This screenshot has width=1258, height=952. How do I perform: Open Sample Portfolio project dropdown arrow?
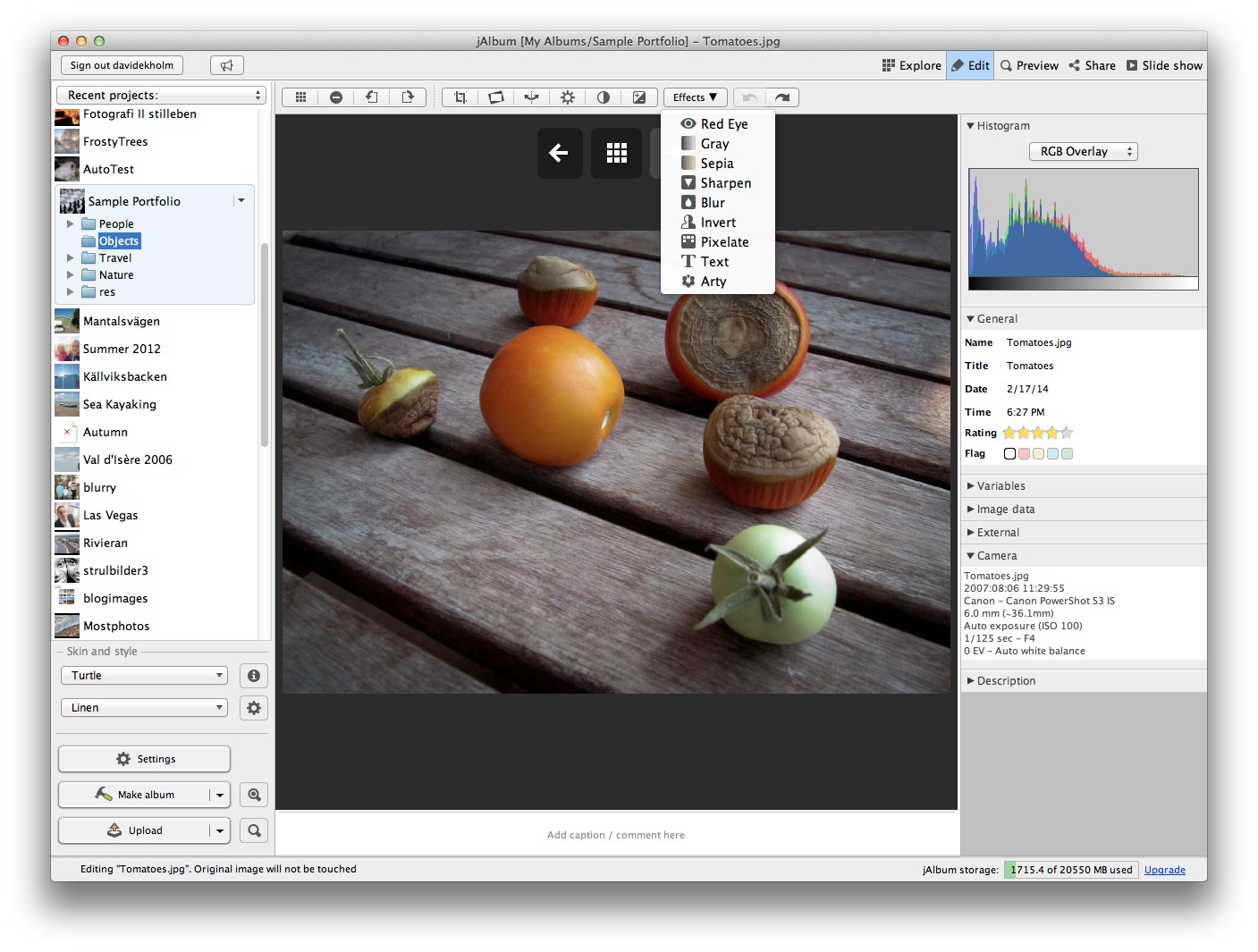point(241,201)
